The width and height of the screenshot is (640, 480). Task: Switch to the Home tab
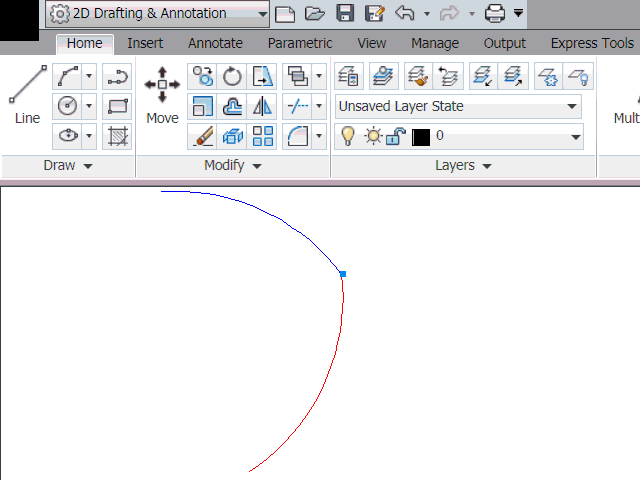tap(84, 43)
